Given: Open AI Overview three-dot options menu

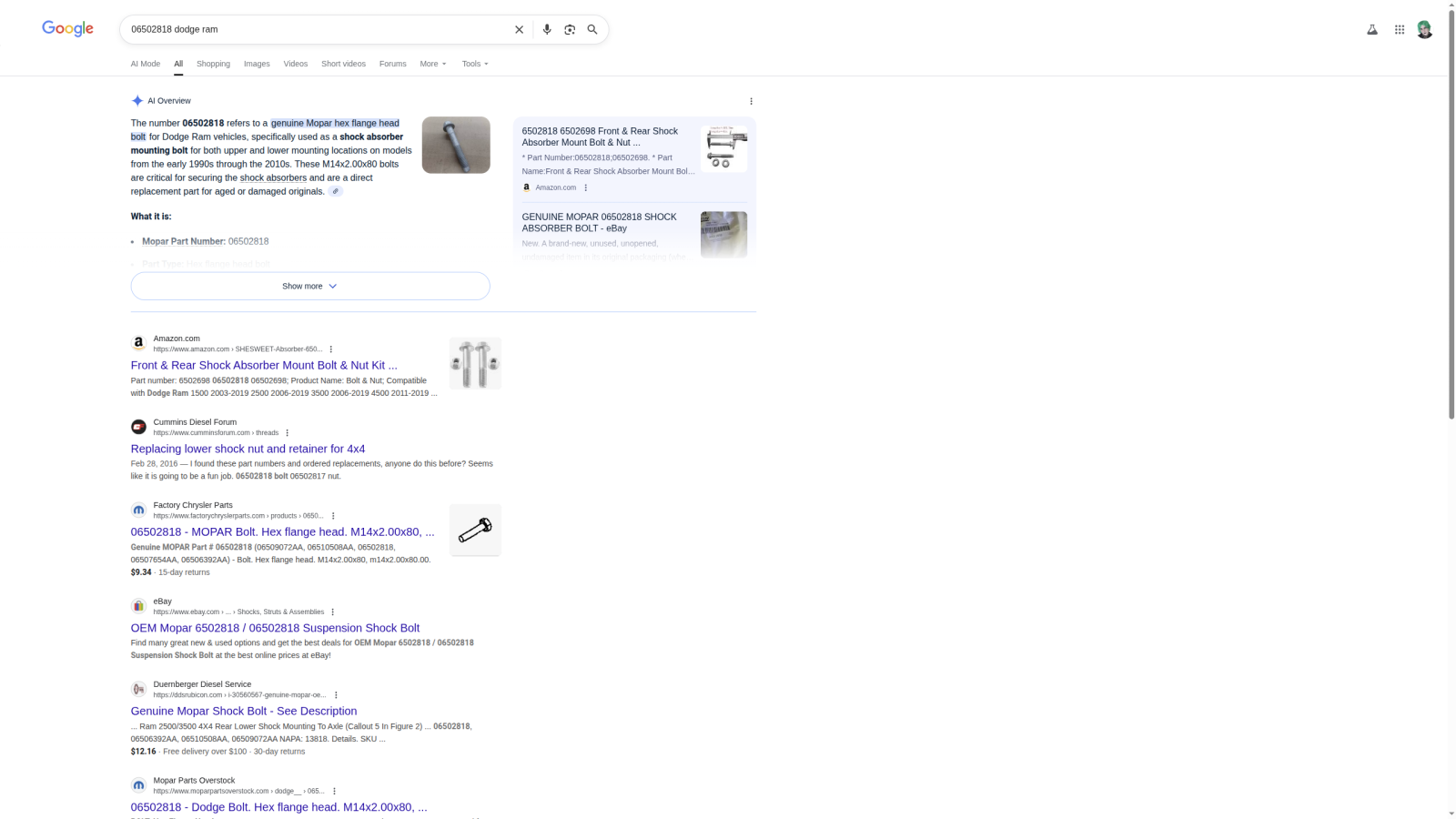Looking at the screenshot, I should [x=751, y=101].
